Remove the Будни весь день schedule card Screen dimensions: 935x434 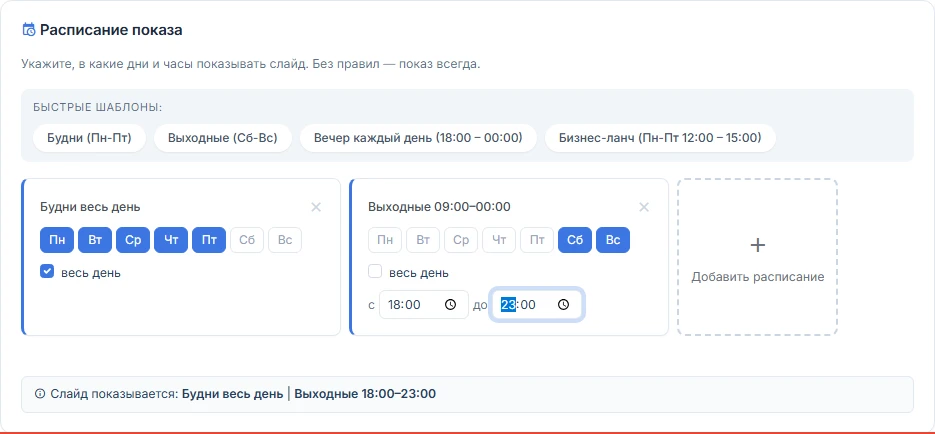(x=316, y=207)
